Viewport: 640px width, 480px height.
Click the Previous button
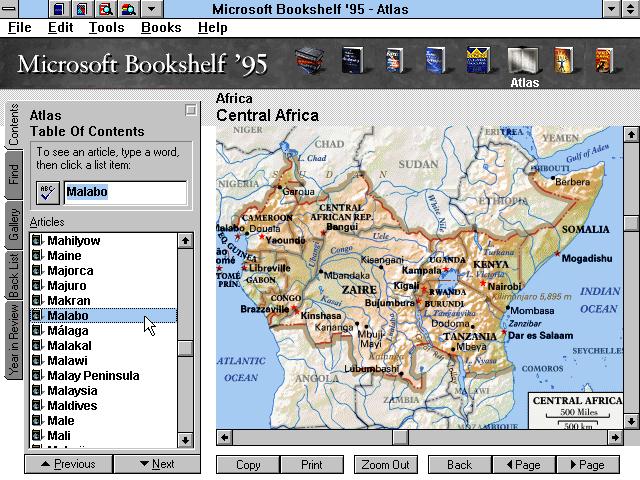(x=69, y=464)
